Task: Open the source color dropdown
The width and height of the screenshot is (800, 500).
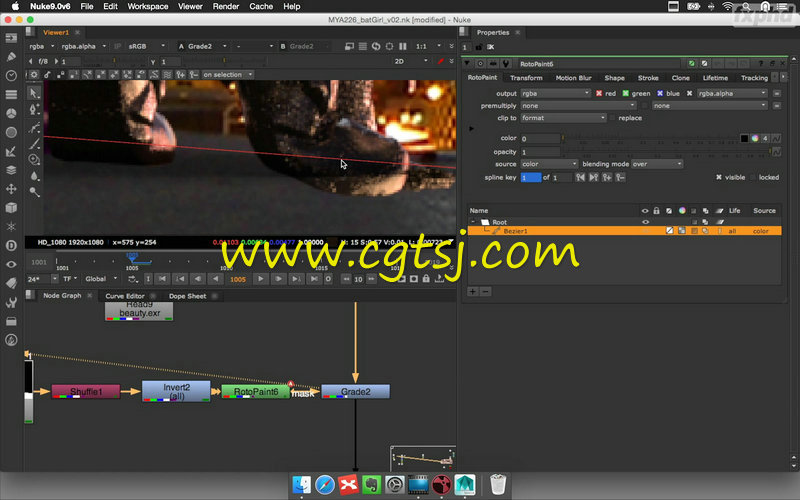Action: pyautogui.click(x=549, y=164)
